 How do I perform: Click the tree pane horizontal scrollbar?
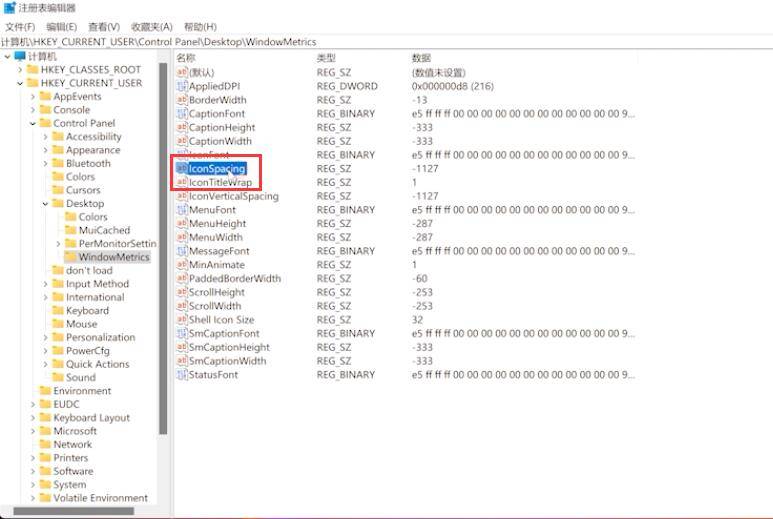pyautogui.click(x=73, y=511)
